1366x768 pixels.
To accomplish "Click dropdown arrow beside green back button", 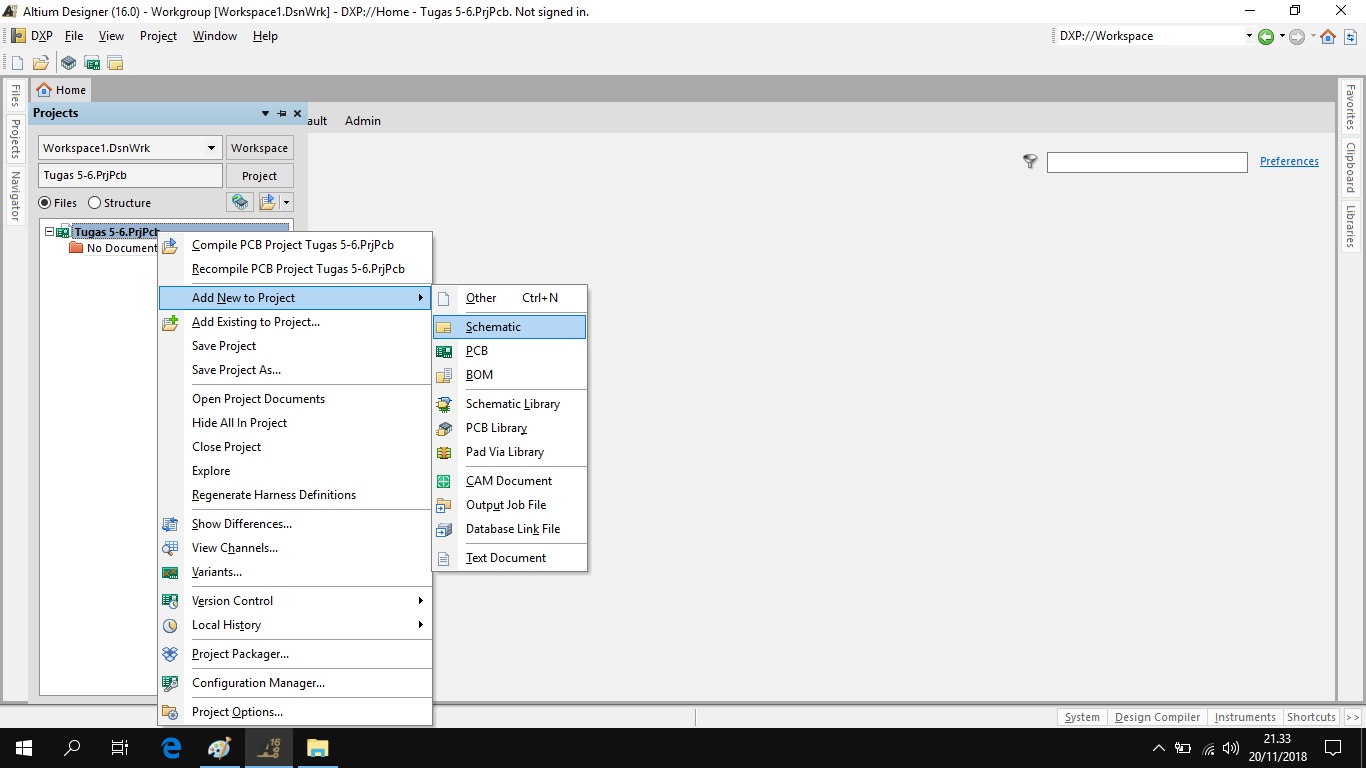I will (1281, 36).
